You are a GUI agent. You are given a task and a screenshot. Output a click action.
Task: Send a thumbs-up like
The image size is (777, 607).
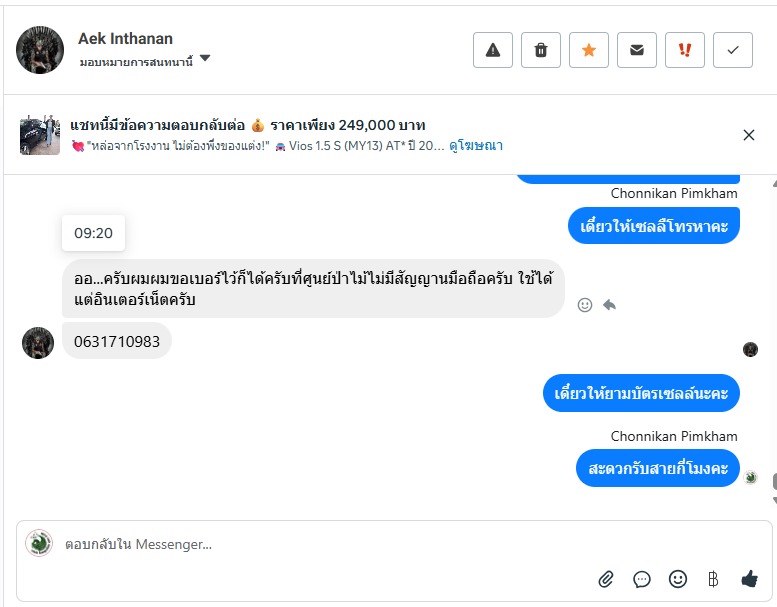pyautogui.click(x=749, y=579)
